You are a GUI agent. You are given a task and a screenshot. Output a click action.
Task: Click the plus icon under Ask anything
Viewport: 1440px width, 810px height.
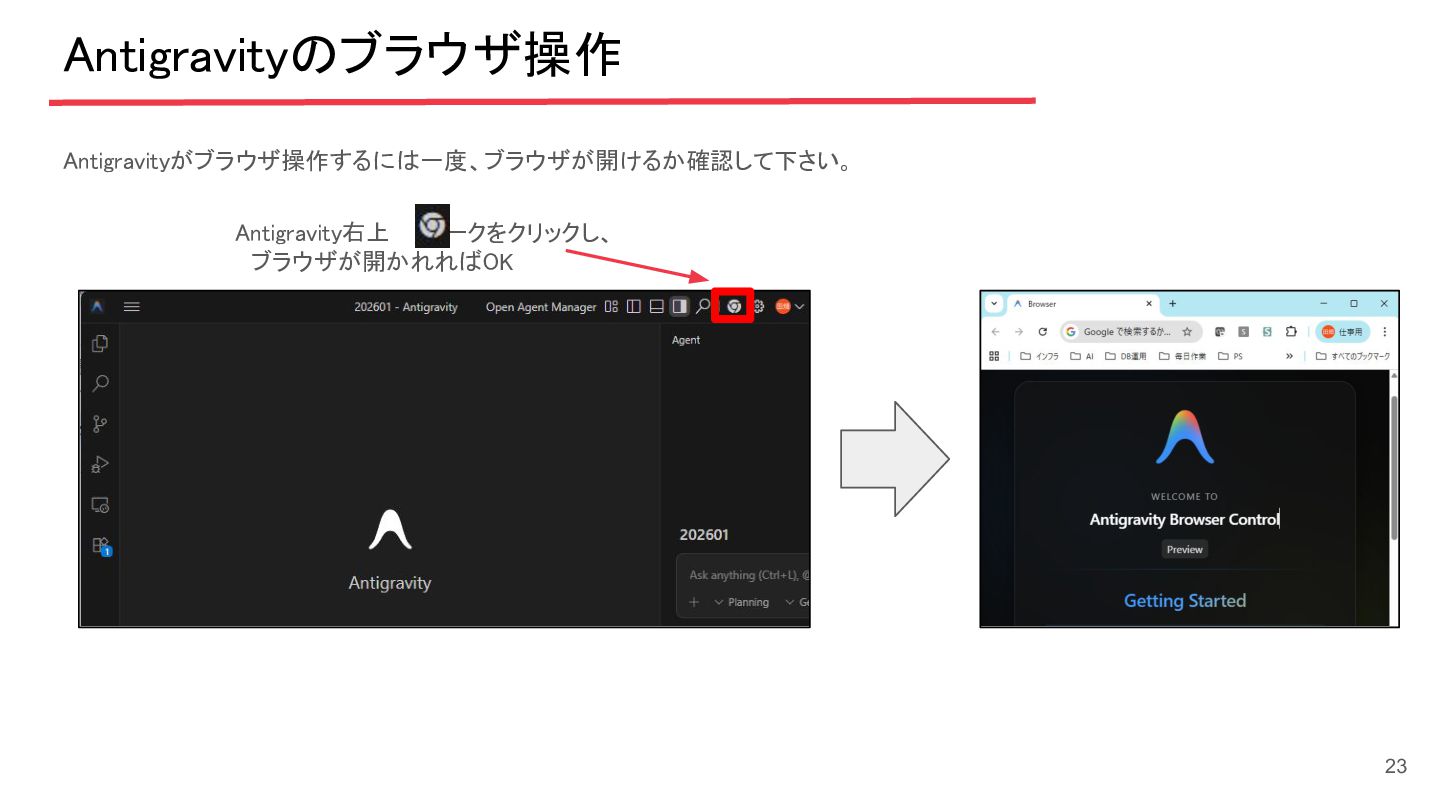pos(694,602)
